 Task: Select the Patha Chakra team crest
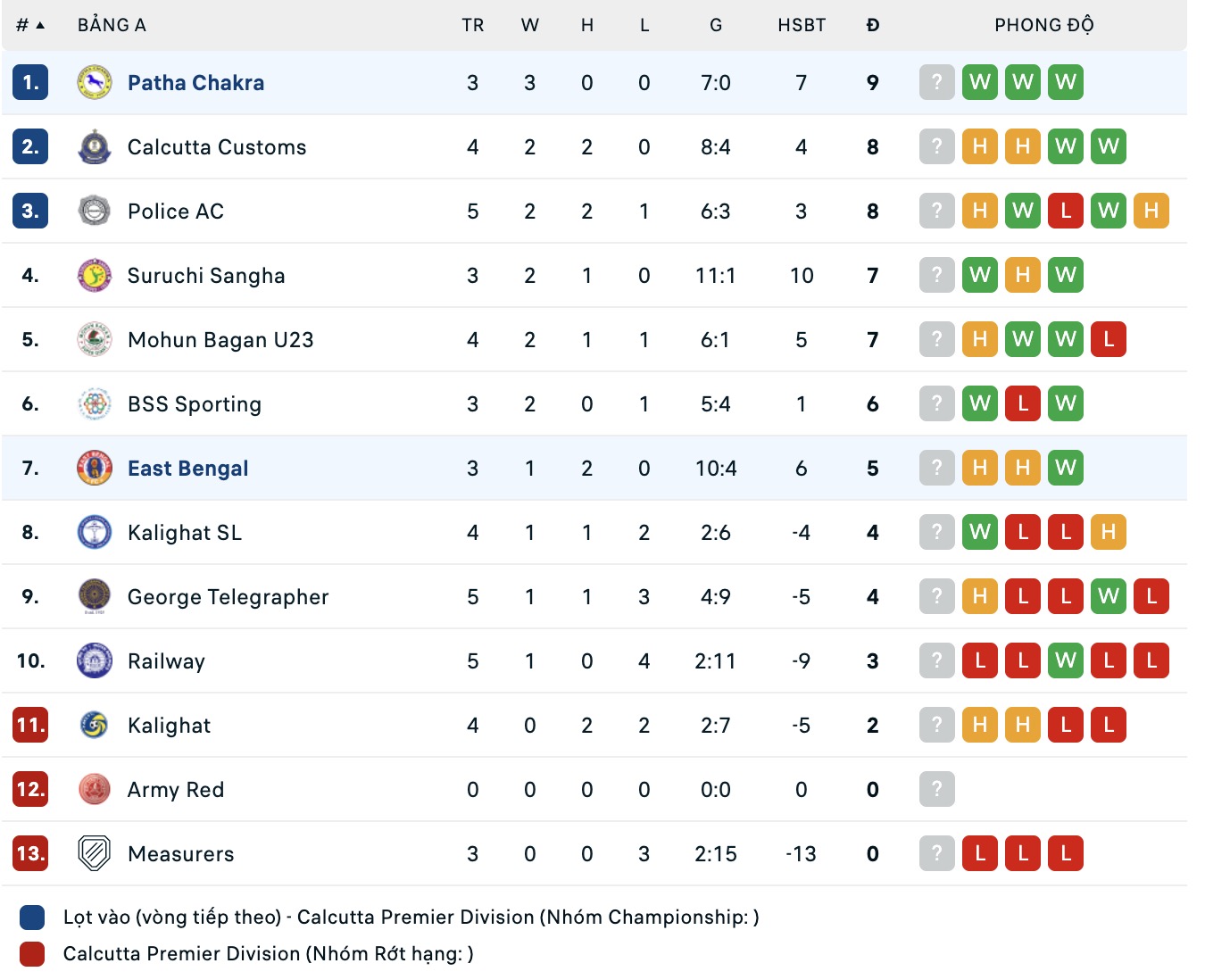pyautogui.click(x=94, y=82)
